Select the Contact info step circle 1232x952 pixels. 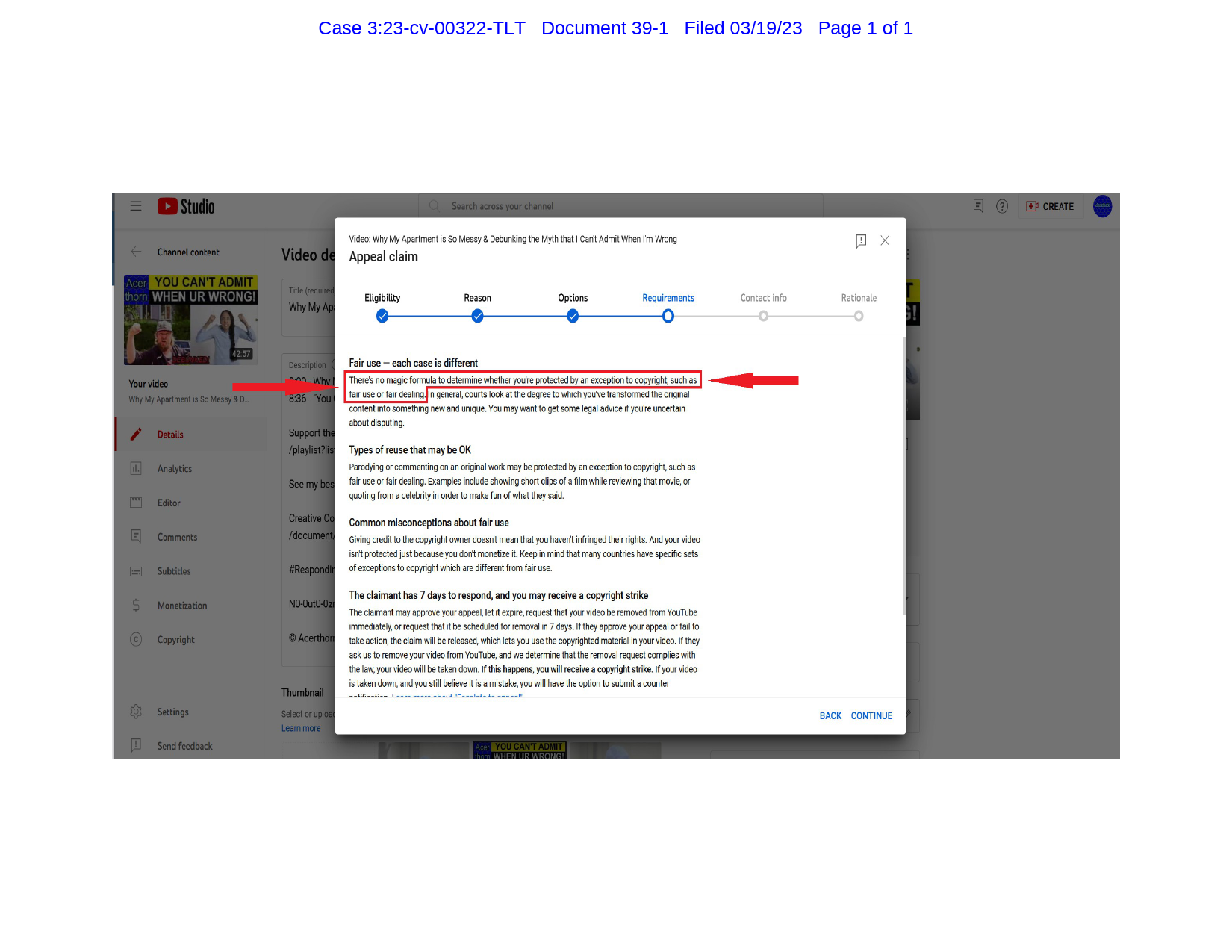(763, 317)
